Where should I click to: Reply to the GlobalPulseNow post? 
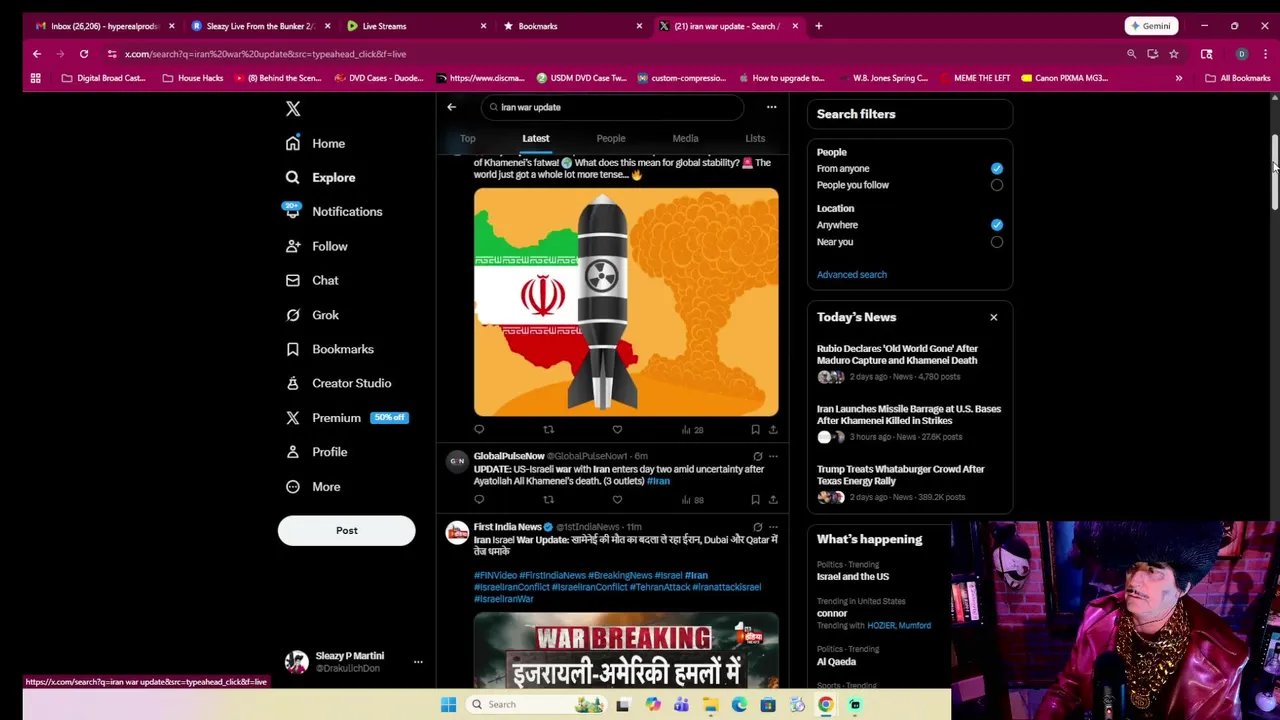pyautogui.click(x=479, y=499)
